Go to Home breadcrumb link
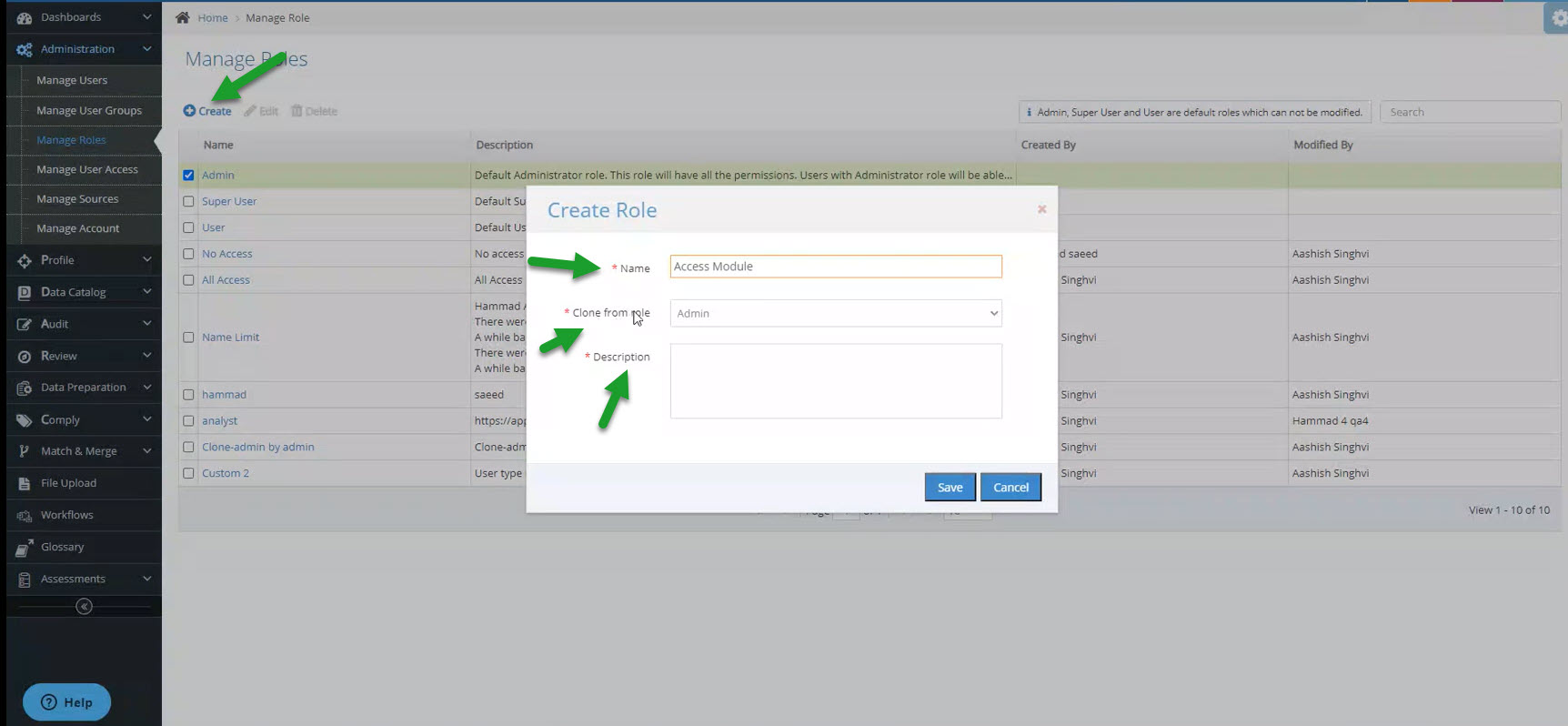 tap(213, 17)
